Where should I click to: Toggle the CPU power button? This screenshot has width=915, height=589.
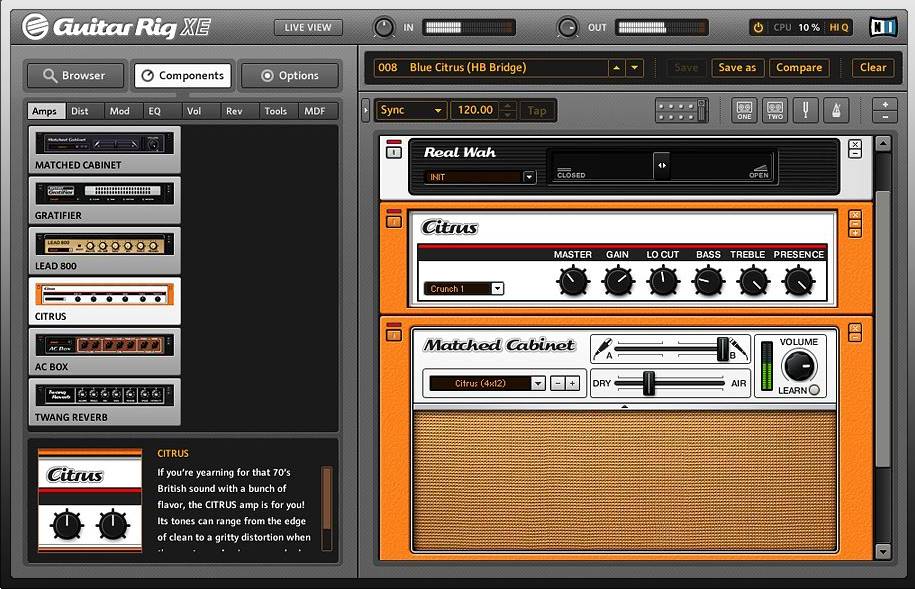click(758, 27)
